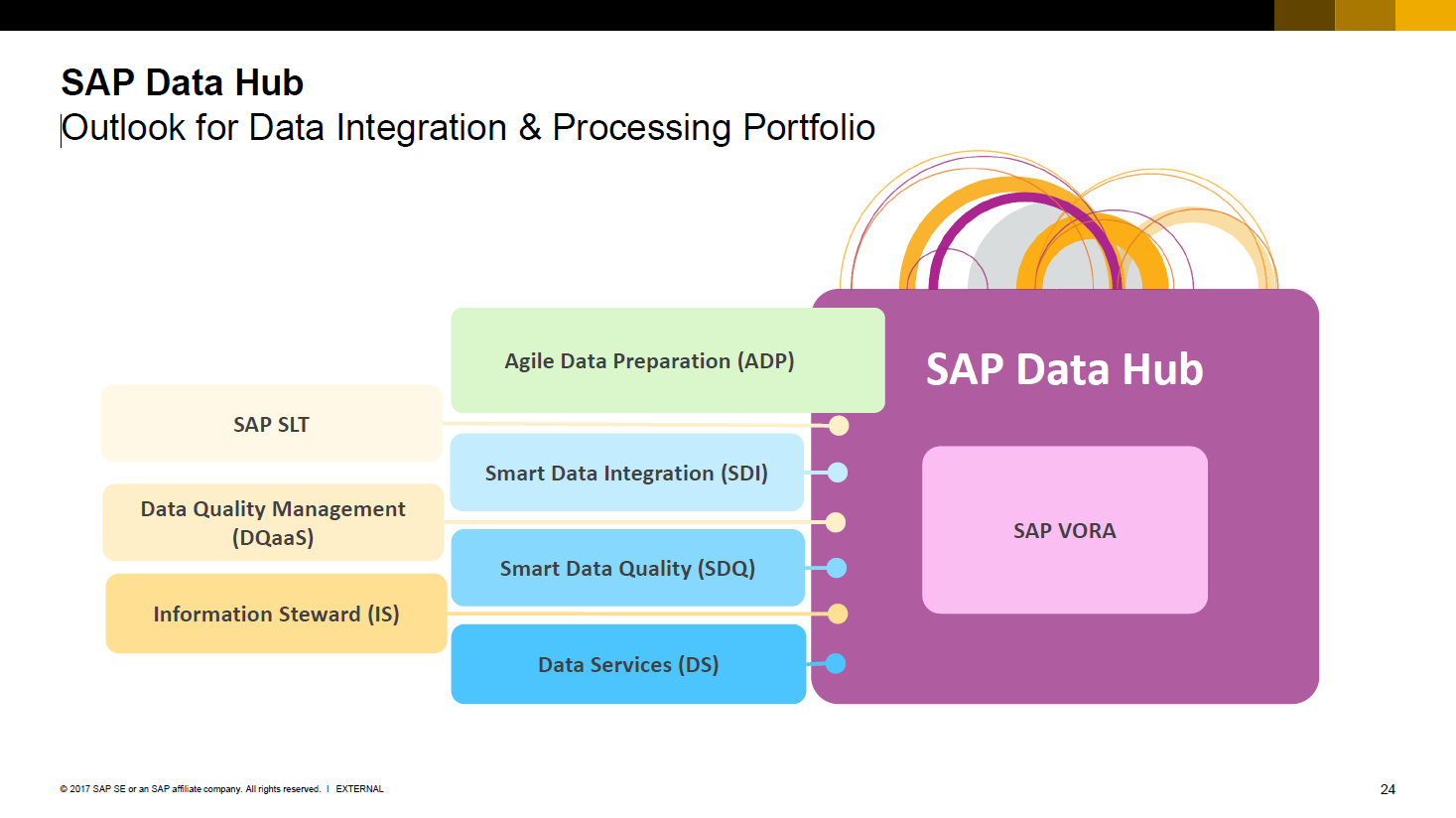Image resolution: width=1456 pixels, height=818 pixels.
Task: Click the yellow connector dot for SAP SLT
Action: (x=839, y=426)
